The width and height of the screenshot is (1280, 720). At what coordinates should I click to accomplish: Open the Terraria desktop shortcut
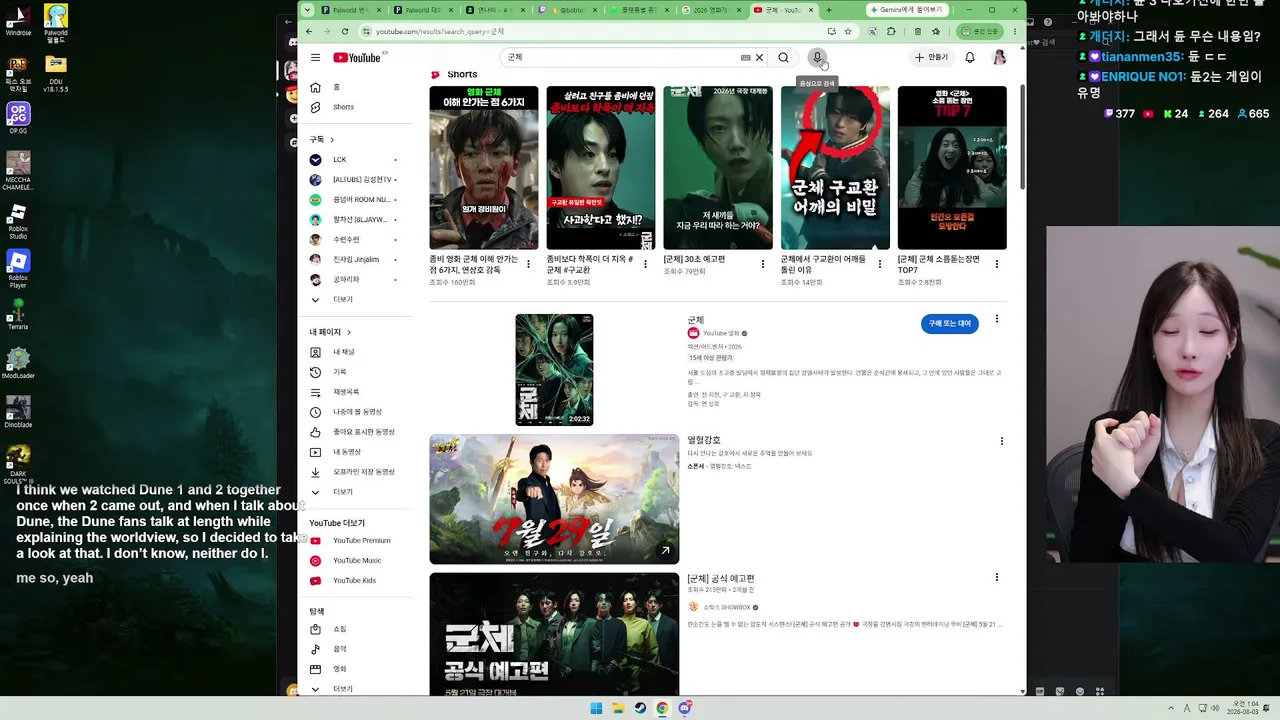click(18, 314)
